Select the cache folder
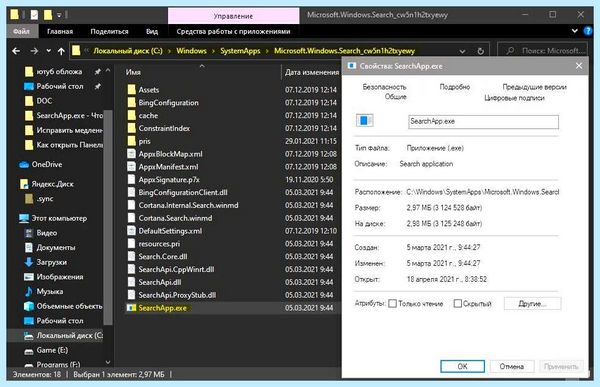 [148, 116]
